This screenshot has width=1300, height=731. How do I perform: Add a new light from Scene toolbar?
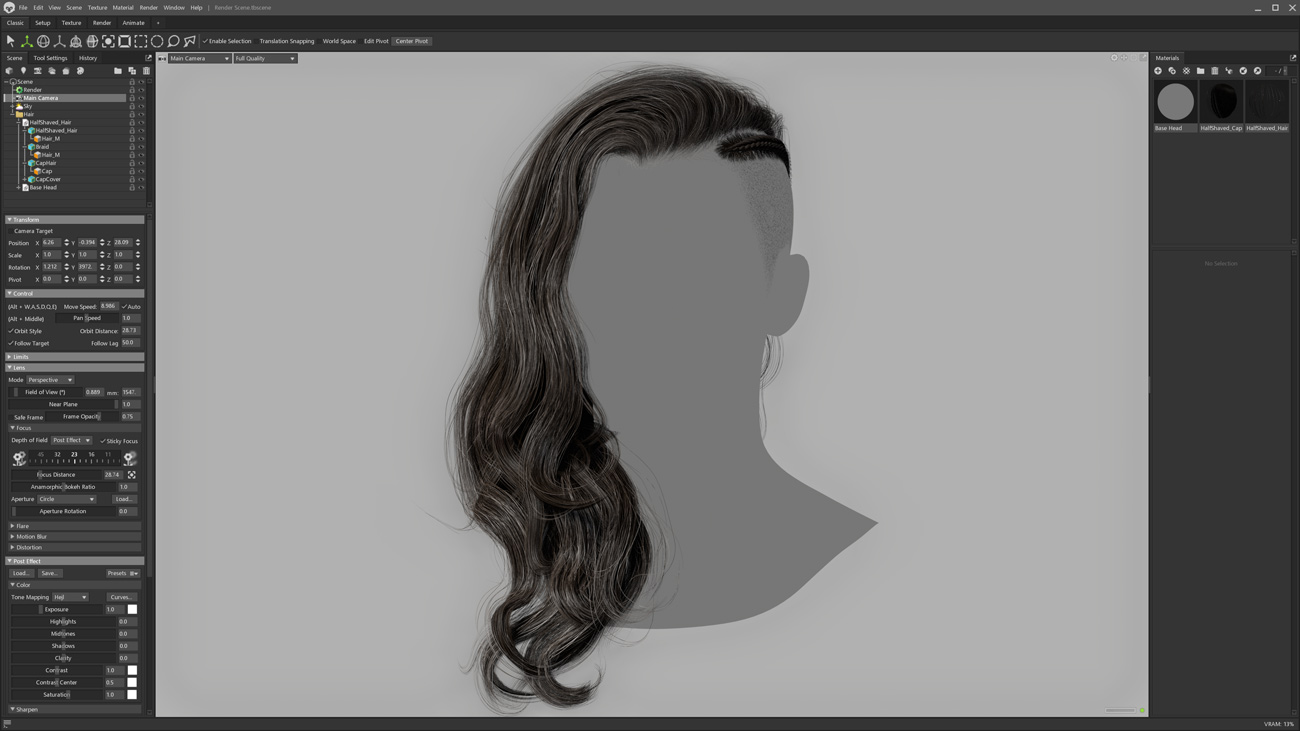[x=23, y=71]
